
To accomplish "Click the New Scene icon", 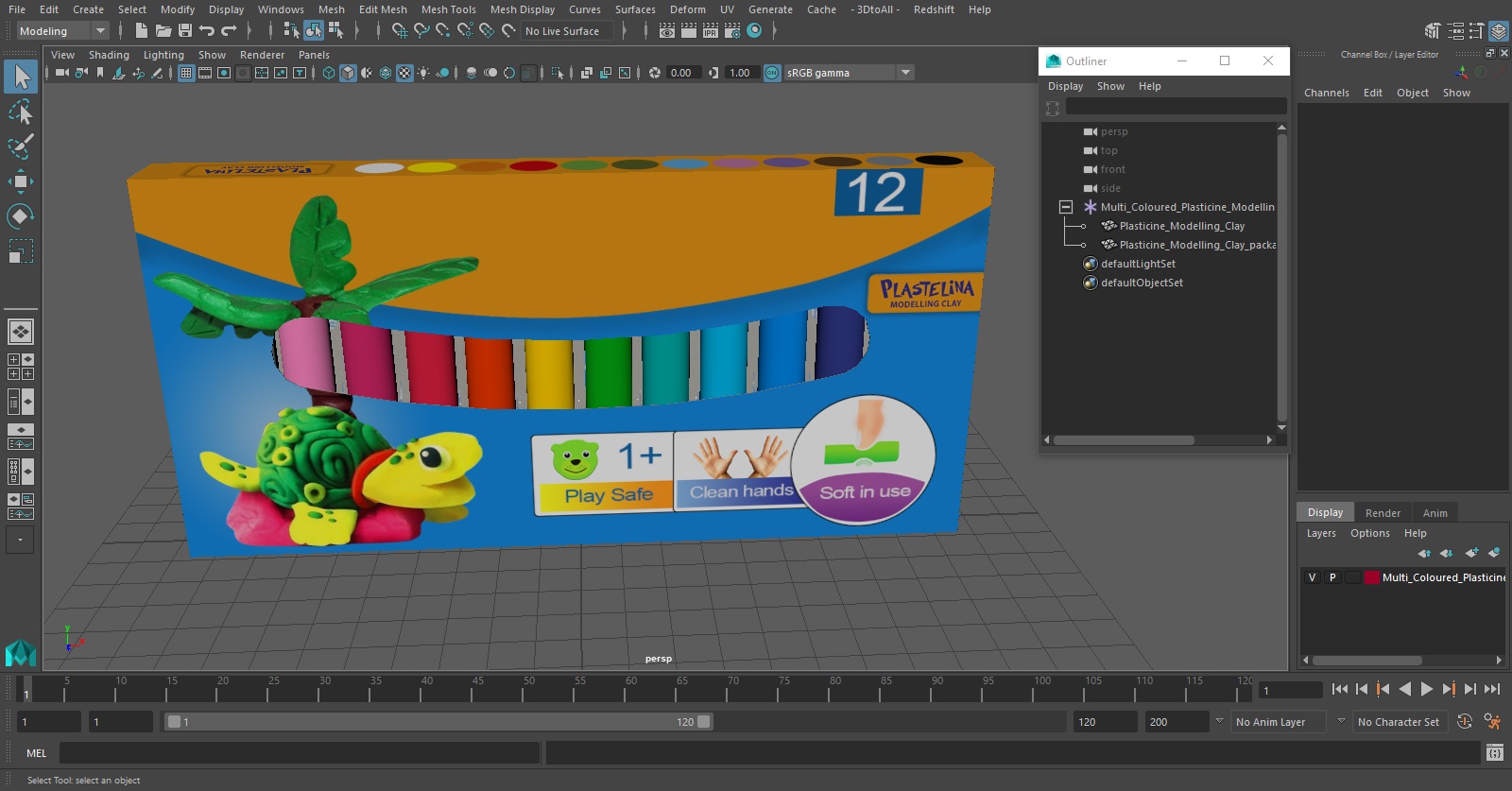I will point(141,31).
